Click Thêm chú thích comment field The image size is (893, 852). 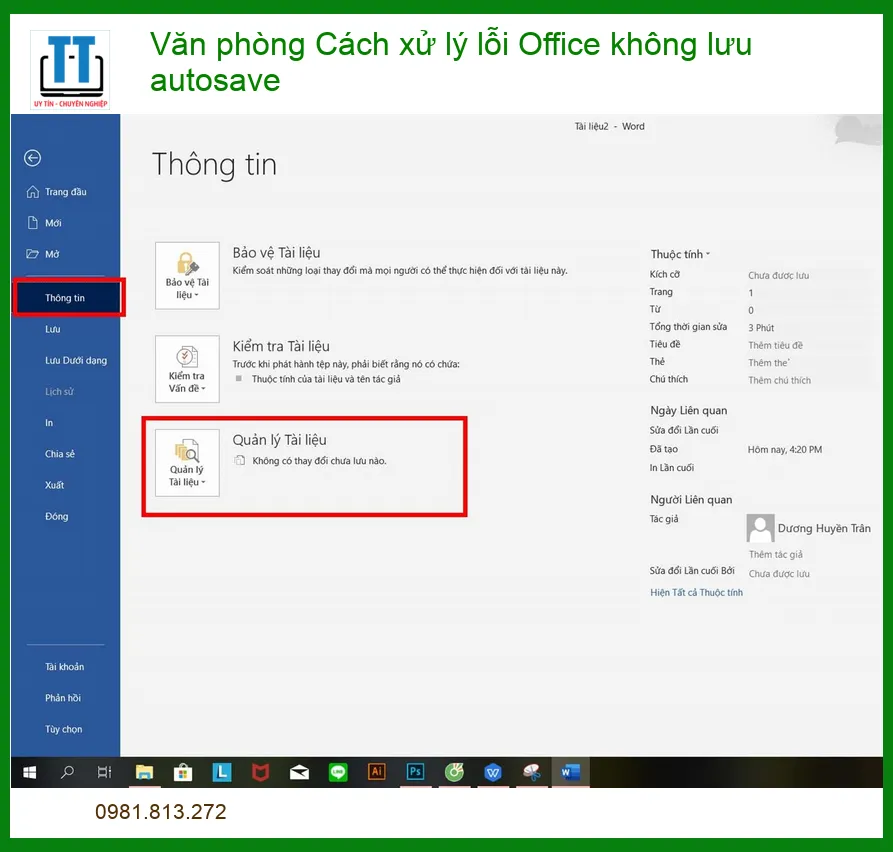[x=779, y=380]
